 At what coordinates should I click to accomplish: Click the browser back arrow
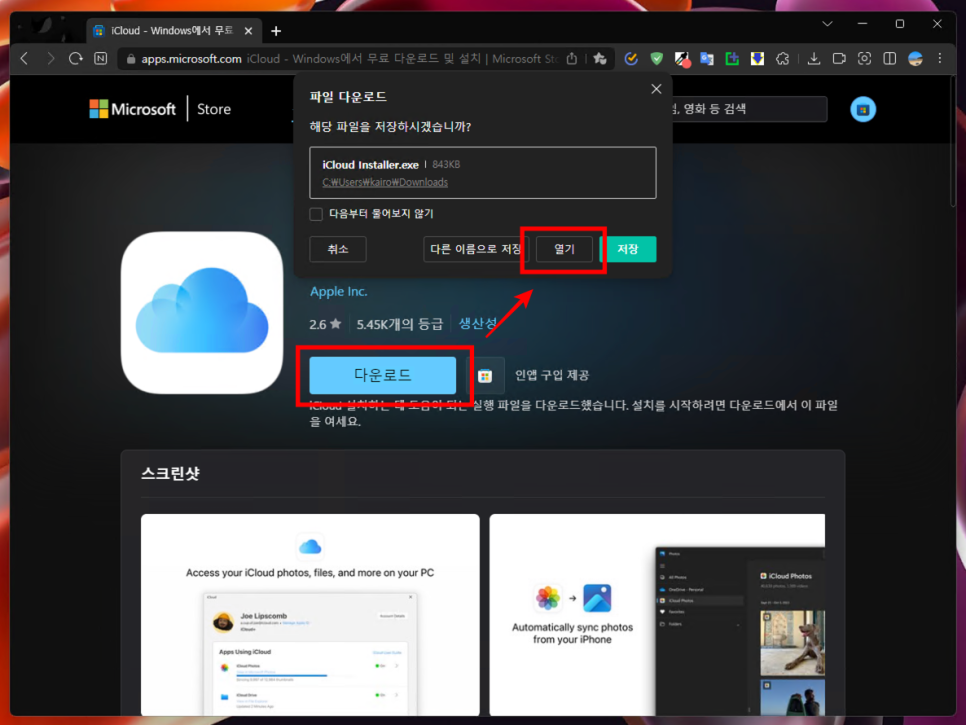tap(25, 59)
